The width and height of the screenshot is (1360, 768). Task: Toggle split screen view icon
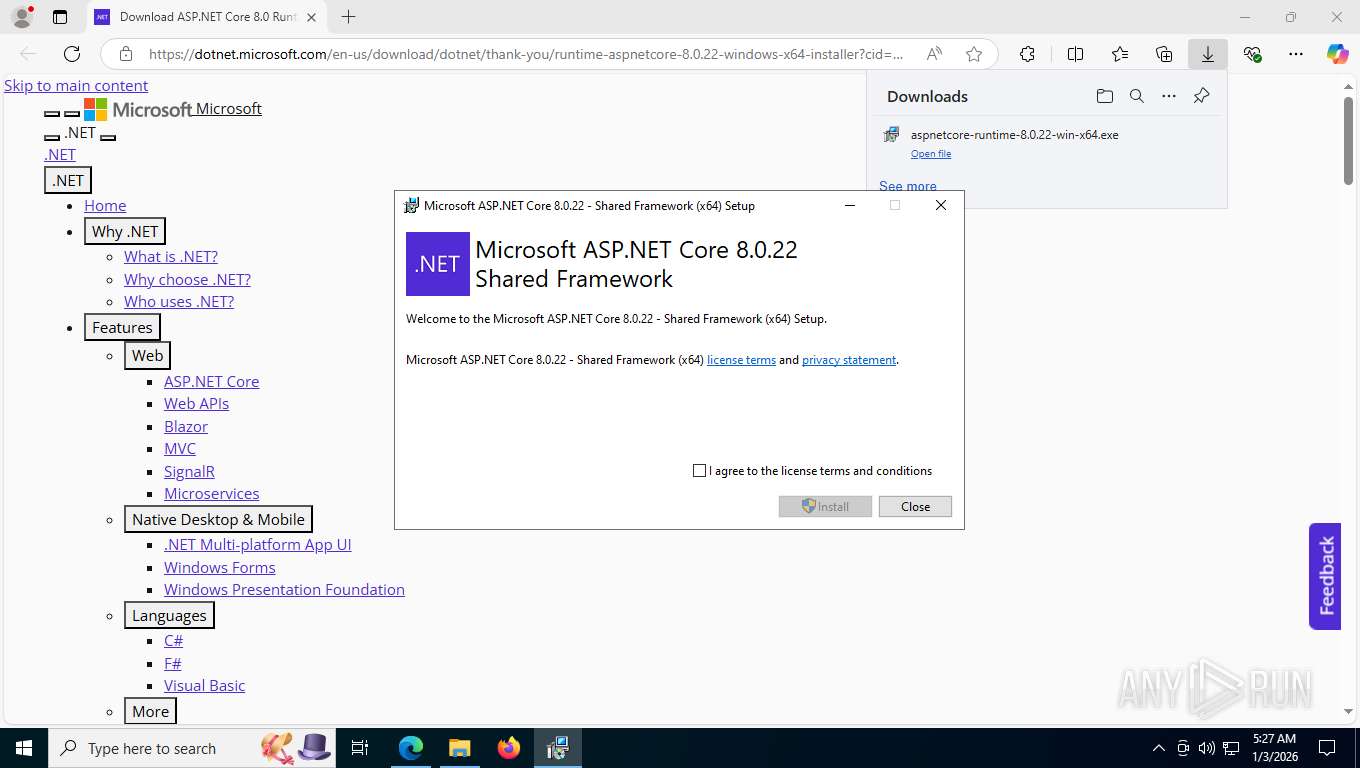tap(1075, 54)
